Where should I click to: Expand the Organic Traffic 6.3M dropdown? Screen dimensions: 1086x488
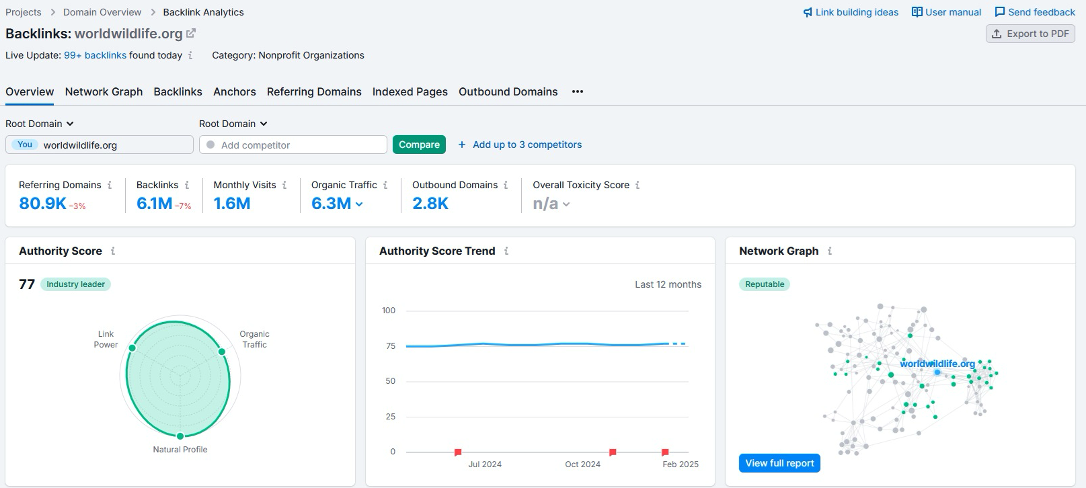359,204
